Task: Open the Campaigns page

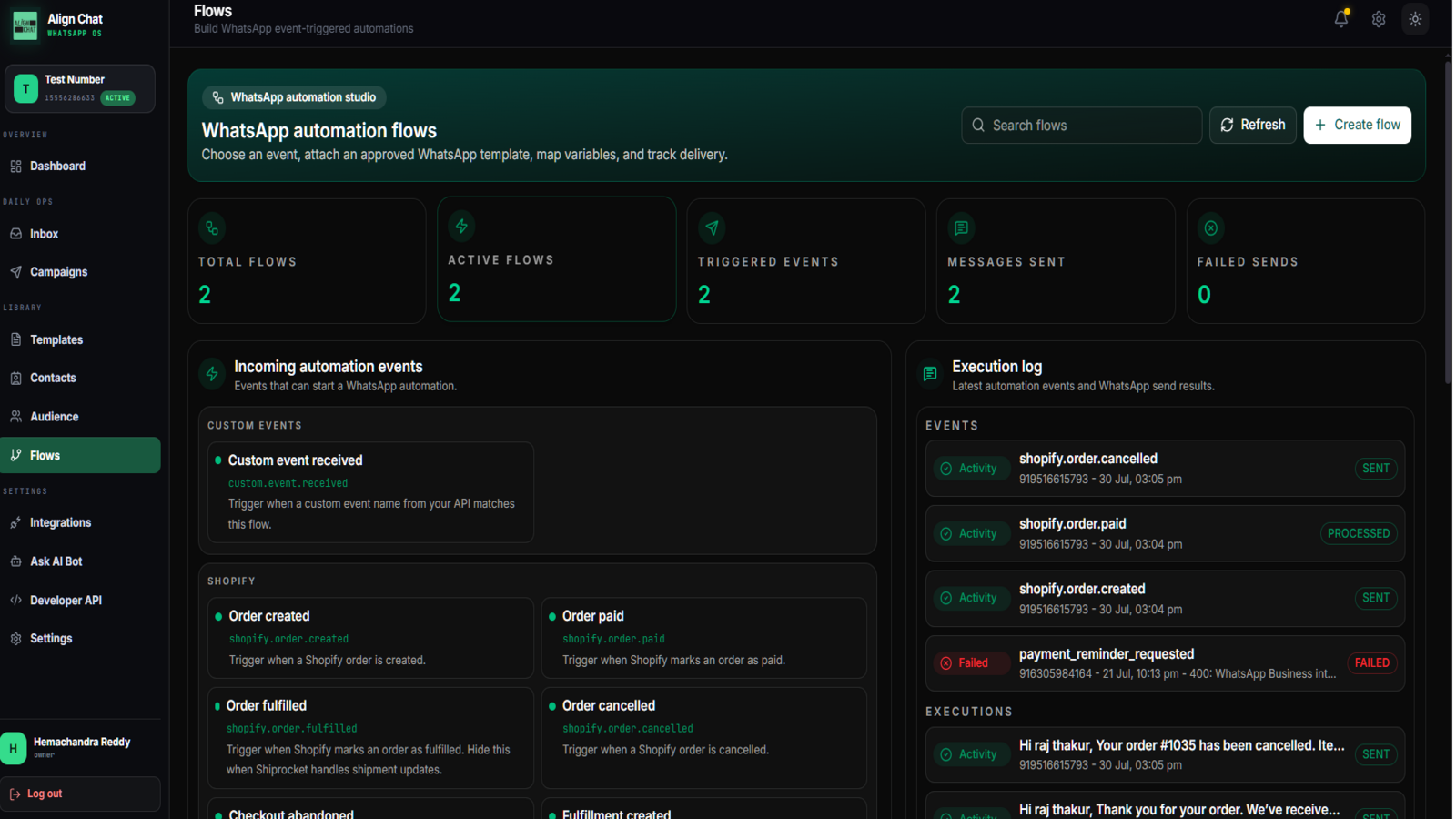Action: point(80,272)
